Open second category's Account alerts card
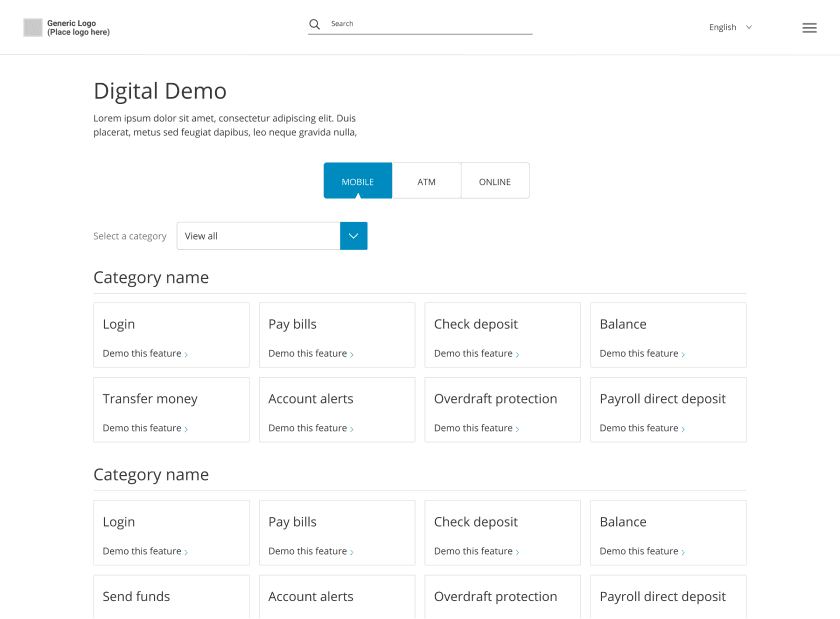 tap(337, 597)
